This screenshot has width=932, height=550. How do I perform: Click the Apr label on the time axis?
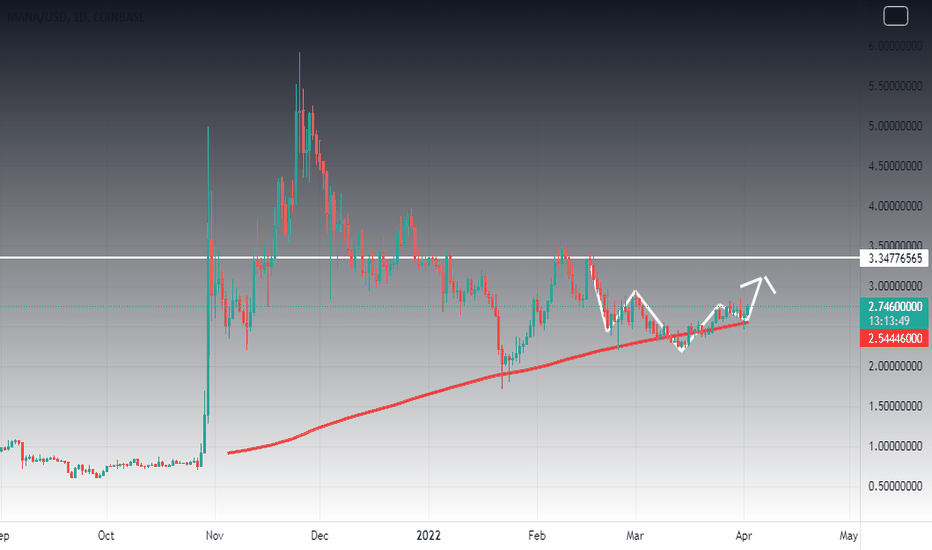point(744,536)
